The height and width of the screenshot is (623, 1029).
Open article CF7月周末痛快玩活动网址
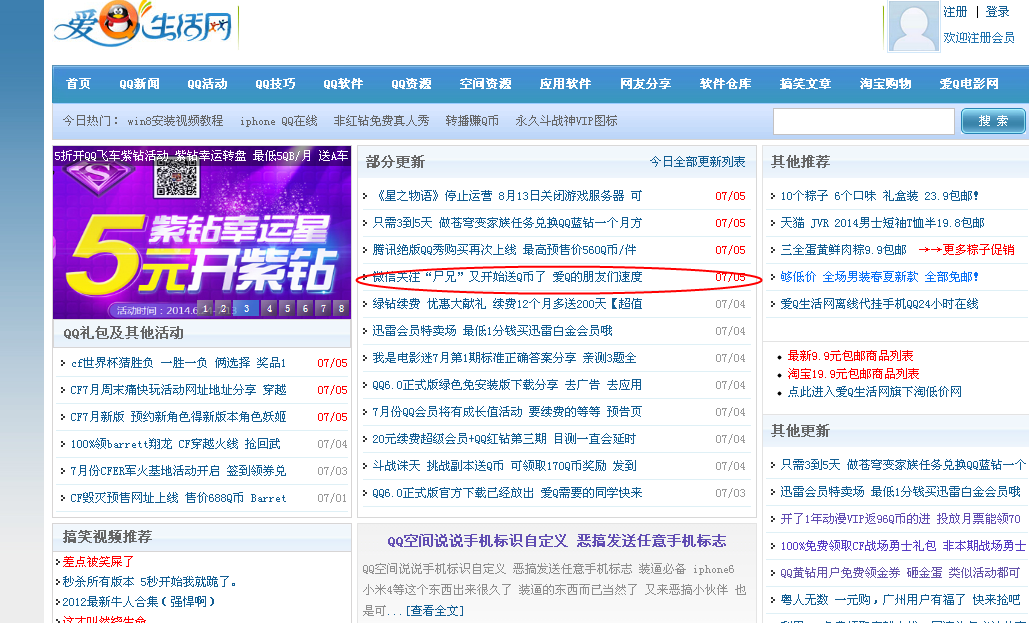point(178,389)
